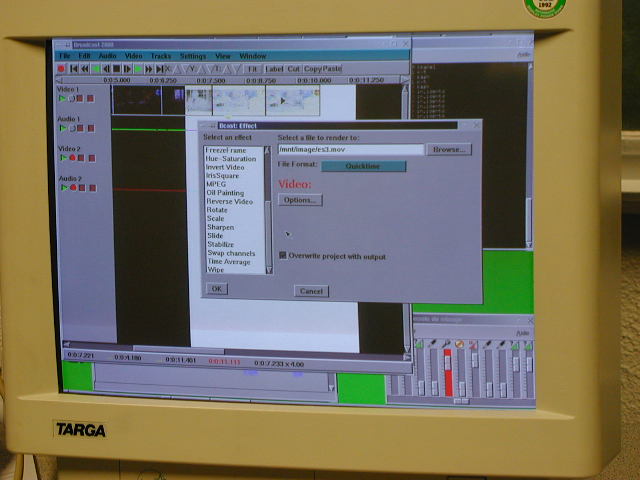Open the Quicktime file format dropdown

(x=363, y=166)
